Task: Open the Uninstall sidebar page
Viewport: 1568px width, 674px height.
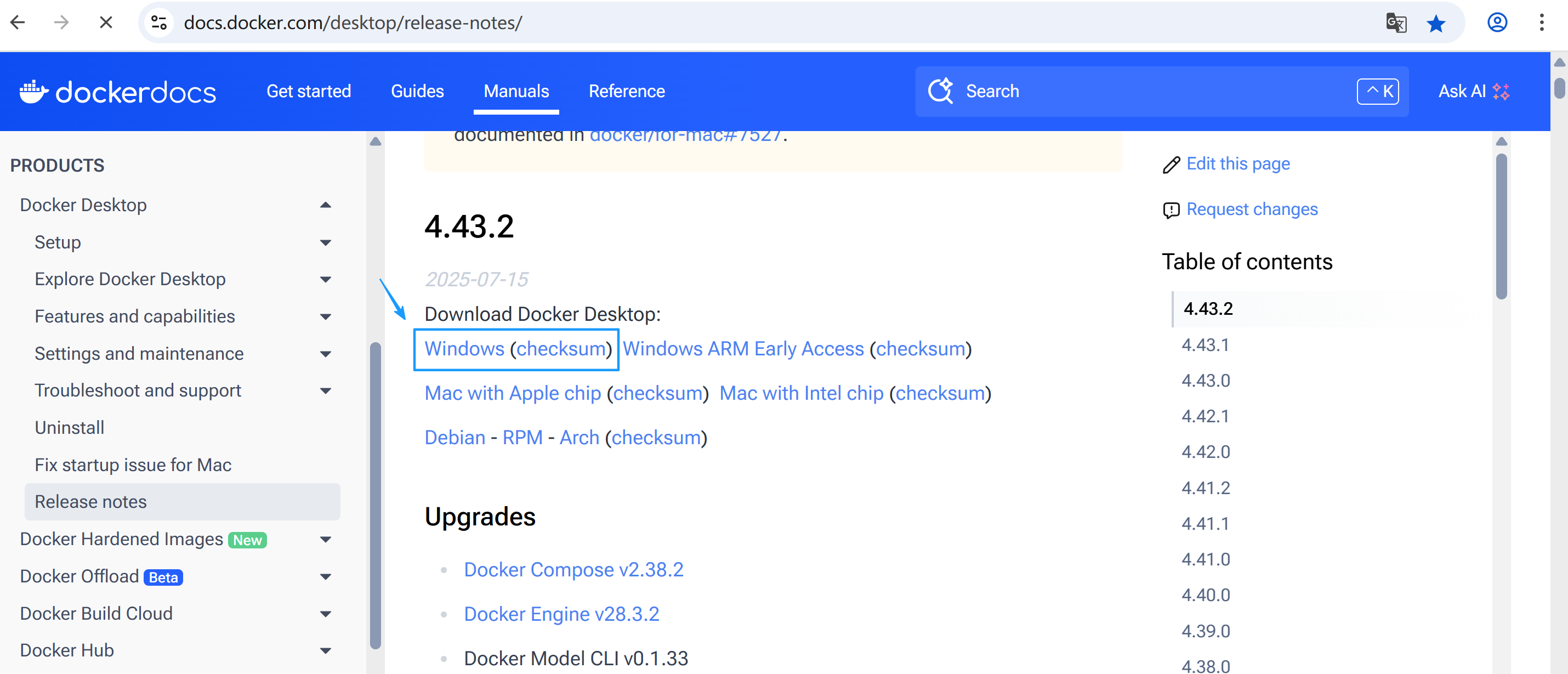Action: 70,428
